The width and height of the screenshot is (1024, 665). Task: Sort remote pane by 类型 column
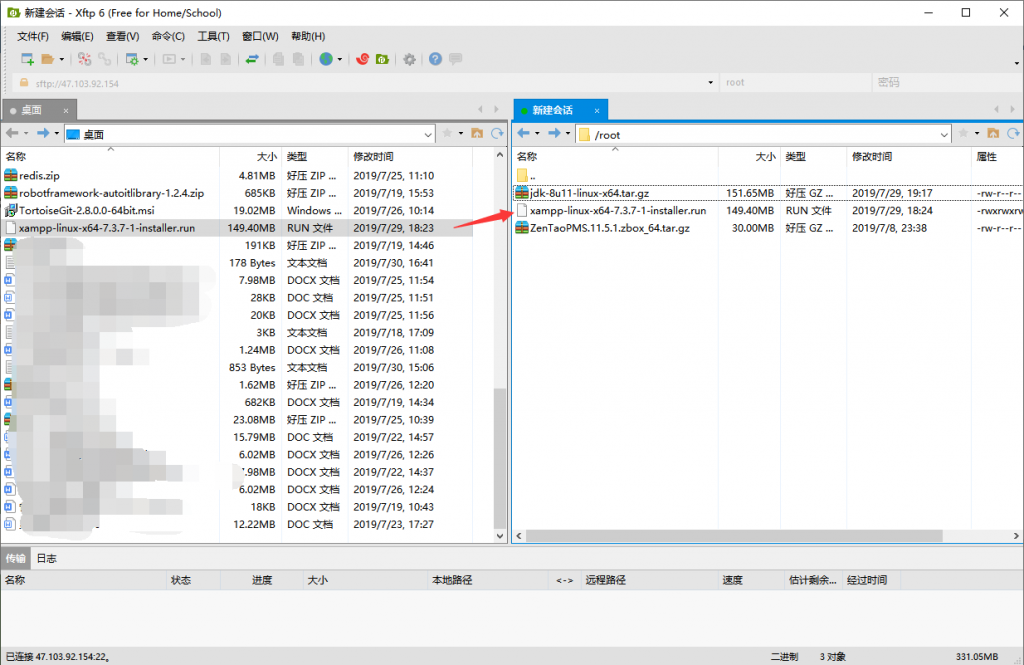click(x=813, y=157)
